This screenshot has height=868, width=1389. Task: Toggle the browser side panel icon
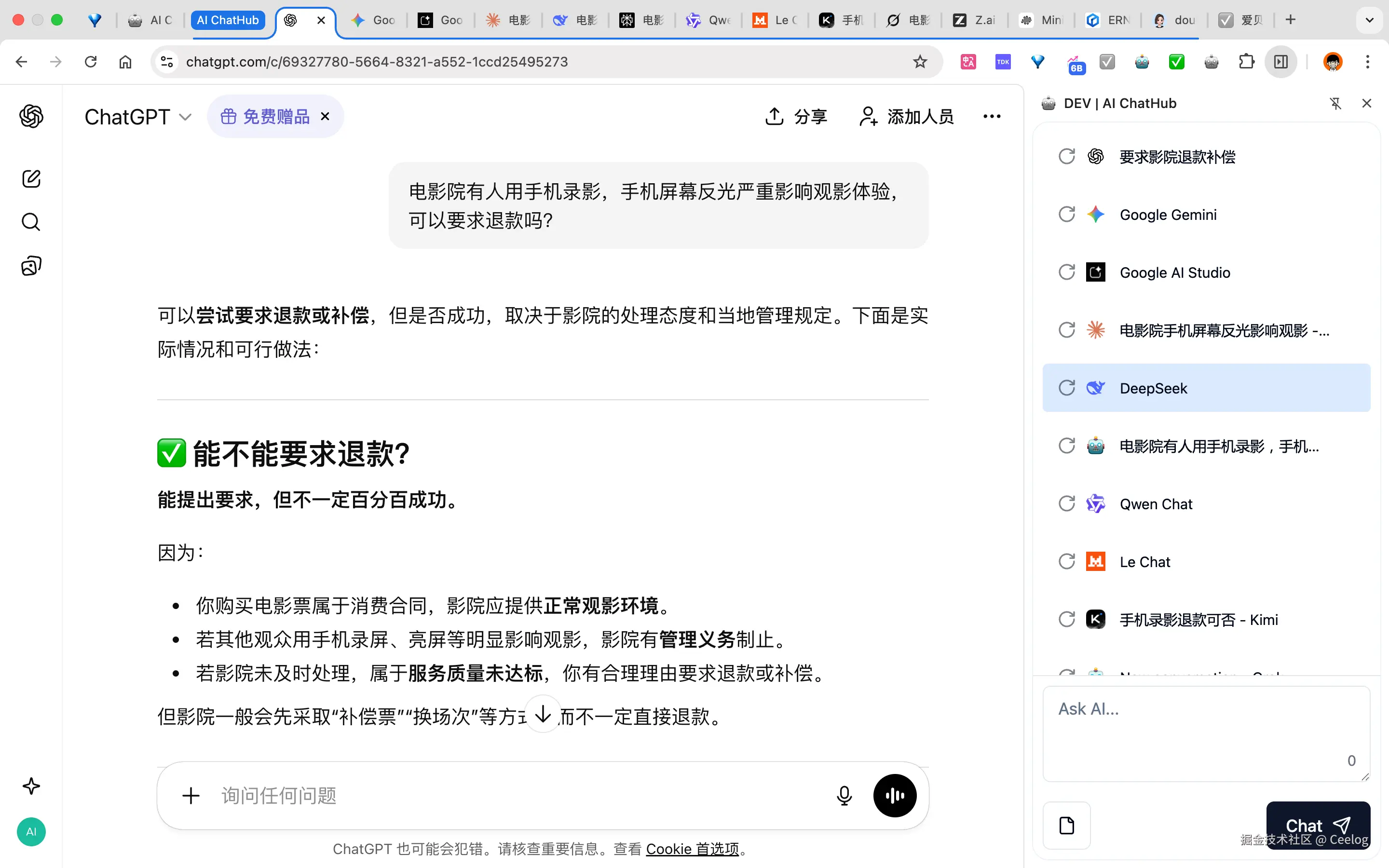click(1280, 61)
